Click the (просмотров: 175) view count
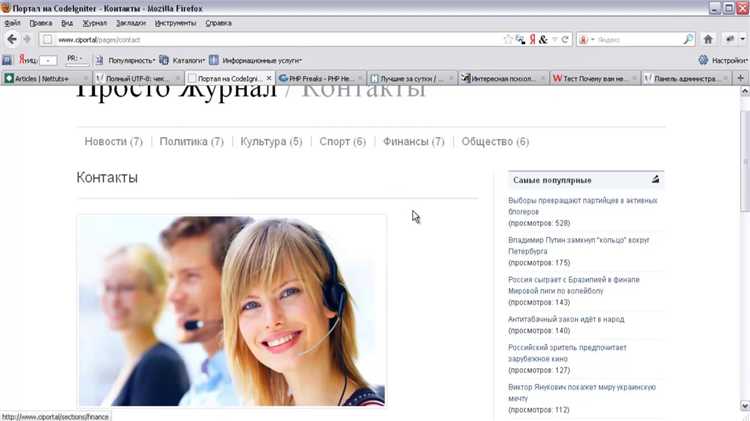This screenshot has width=750, height=421. (x=539, y=263)
